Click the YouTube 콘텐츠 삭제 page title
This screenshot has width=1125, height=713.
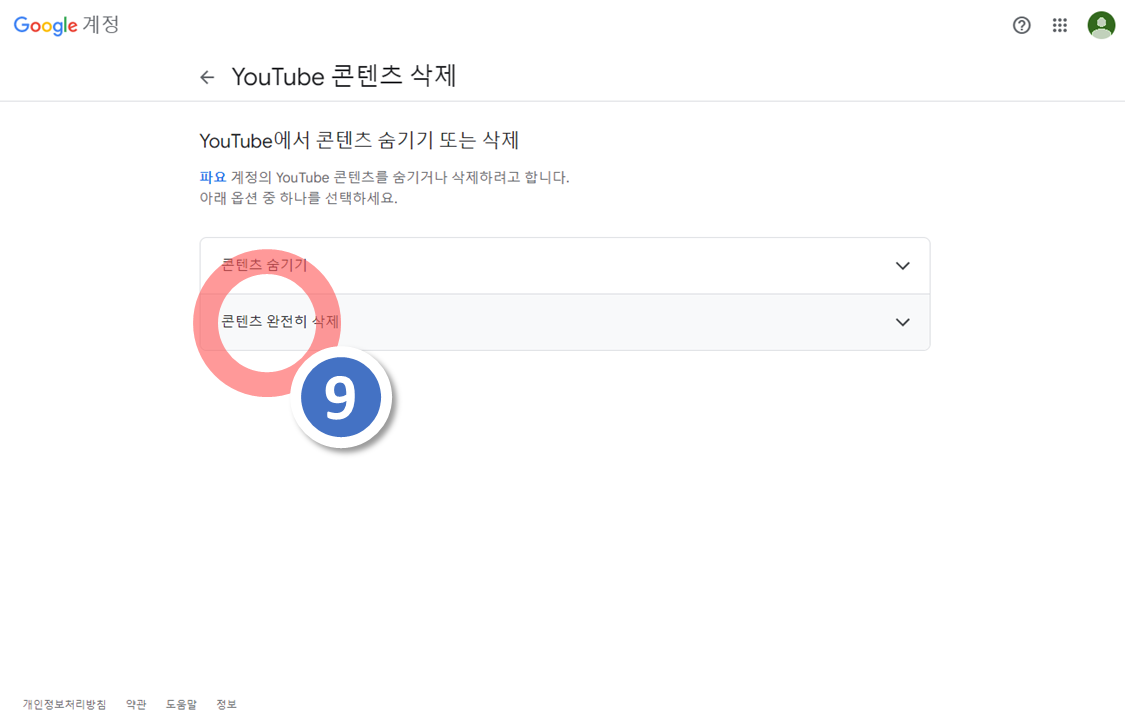coord(344,76)
